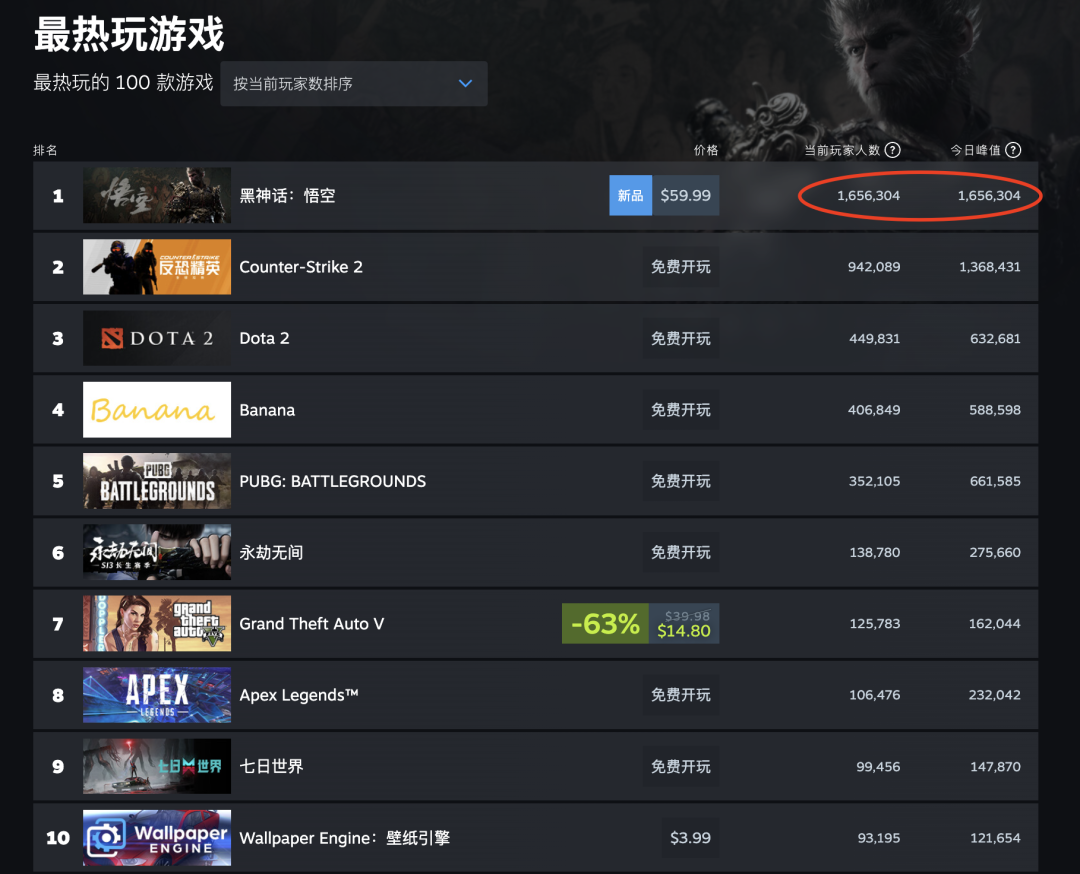
Task: Select the 永劫无间 title text
Action: coord(271,552)
